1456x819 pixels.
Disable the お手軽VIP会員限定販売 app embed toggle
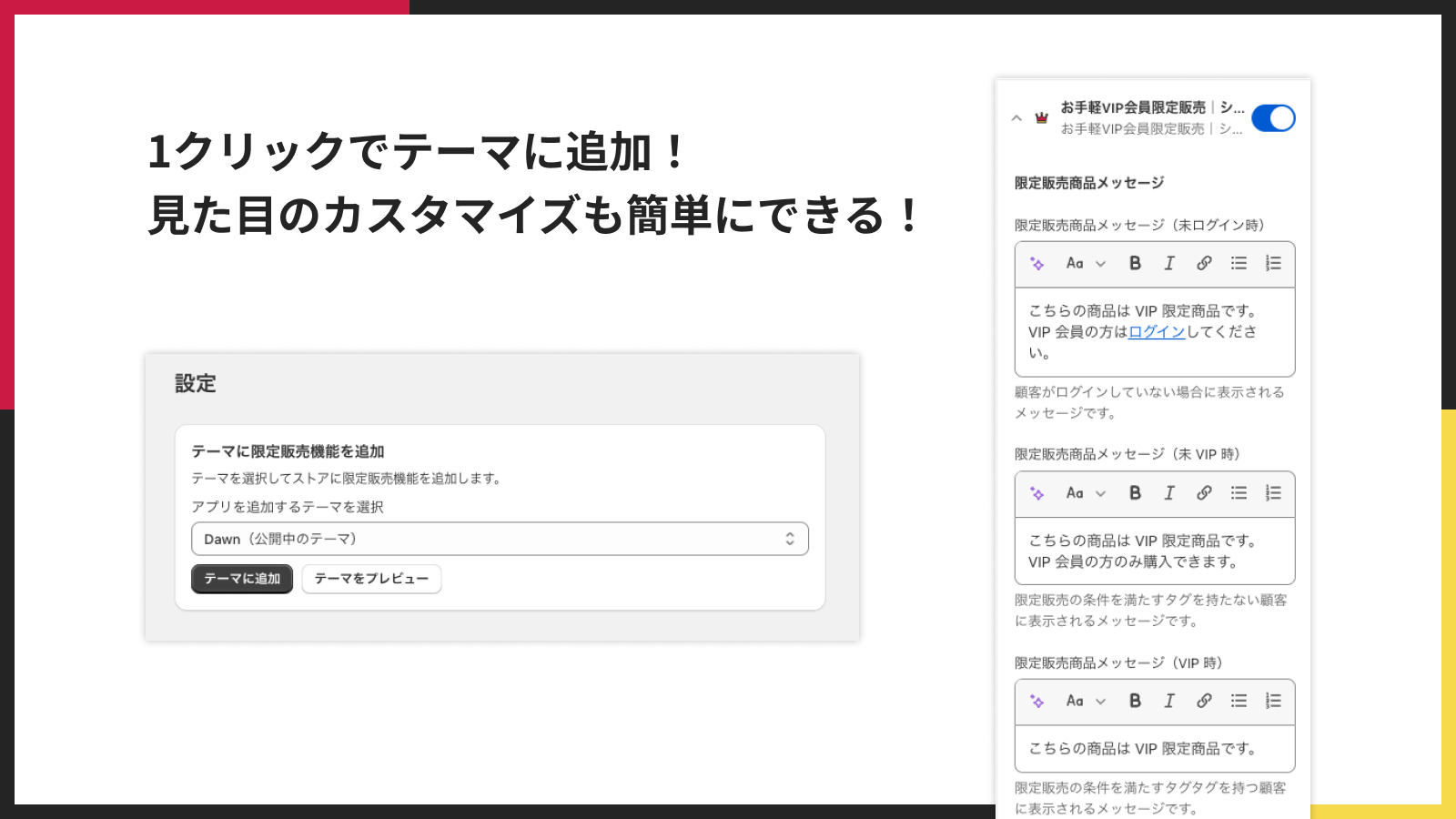click(1273, 117)
